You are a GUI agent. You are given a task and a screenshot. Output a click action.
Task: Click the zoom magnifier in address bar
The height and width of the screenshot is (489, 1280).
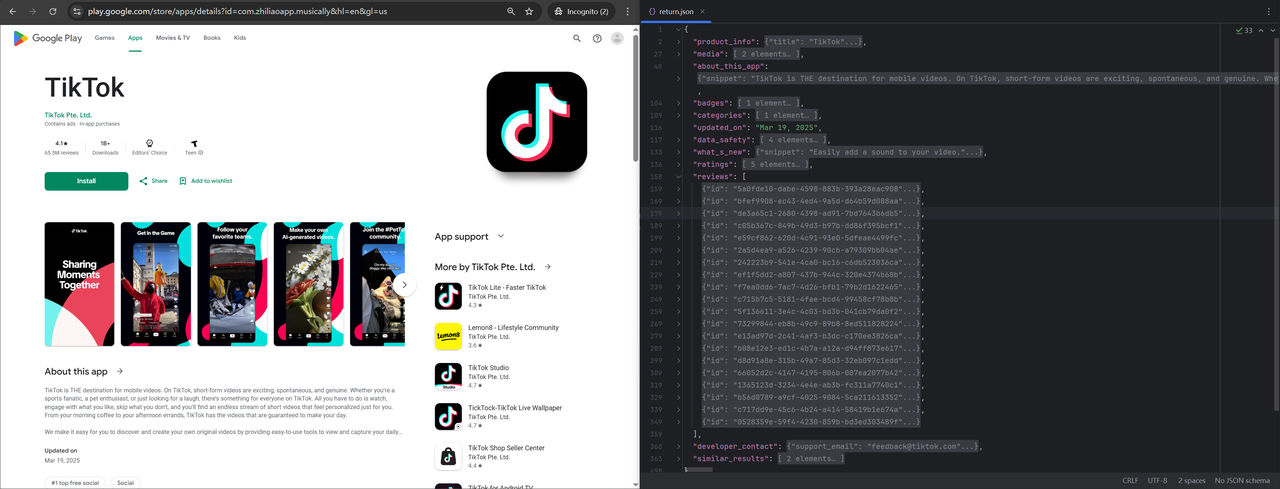(x=511, y=11)
